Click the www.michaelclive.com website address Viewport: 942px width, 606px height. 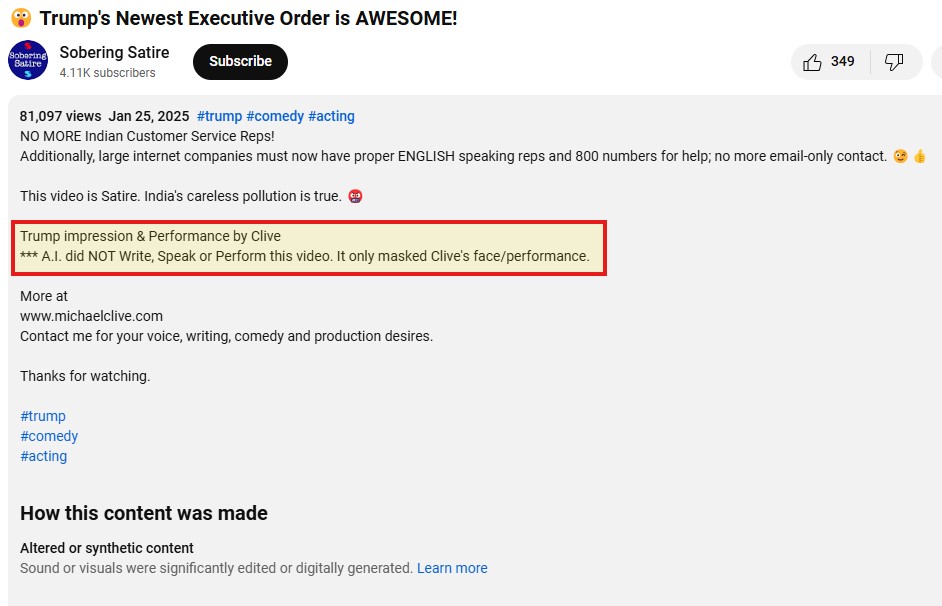tap(91, 316)
